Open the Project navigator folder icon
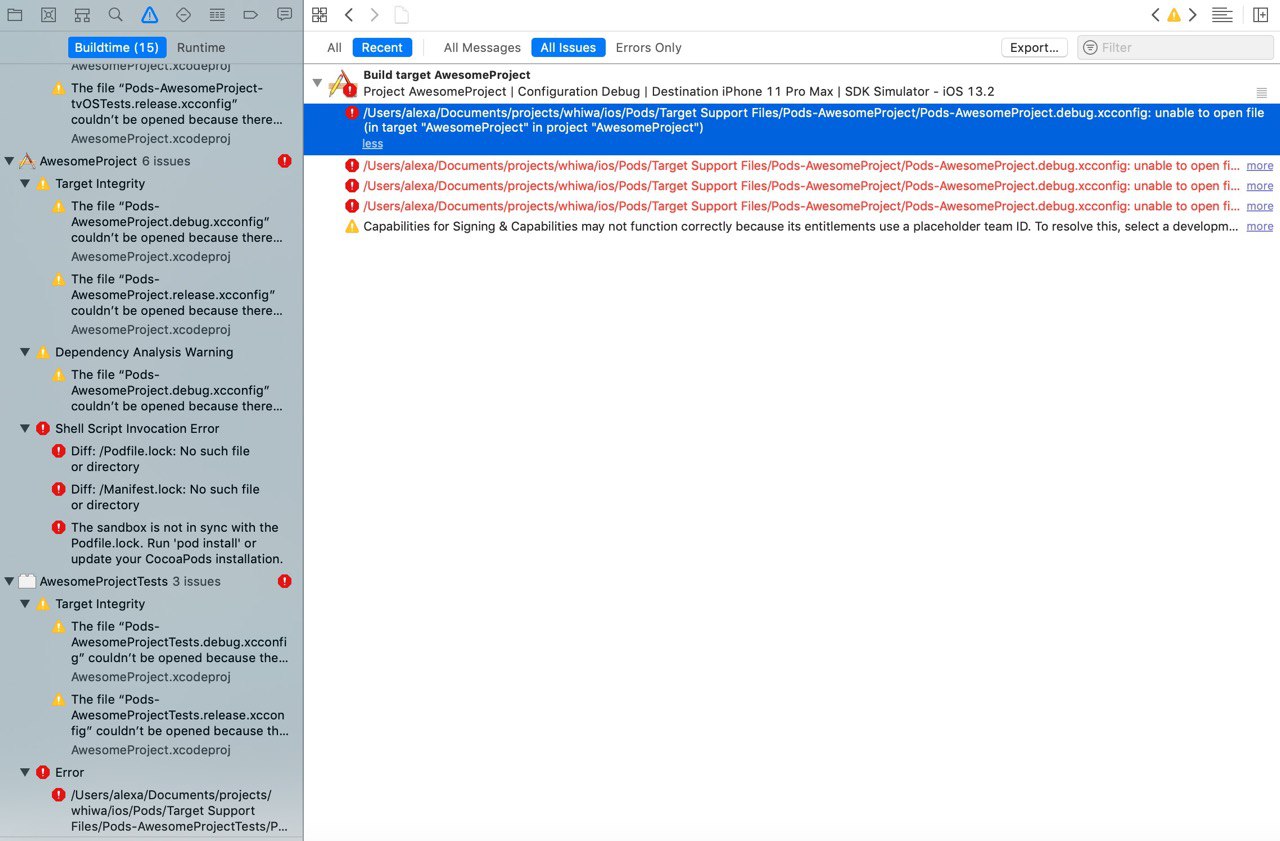The image size is (1280, 841). [15, 15]
